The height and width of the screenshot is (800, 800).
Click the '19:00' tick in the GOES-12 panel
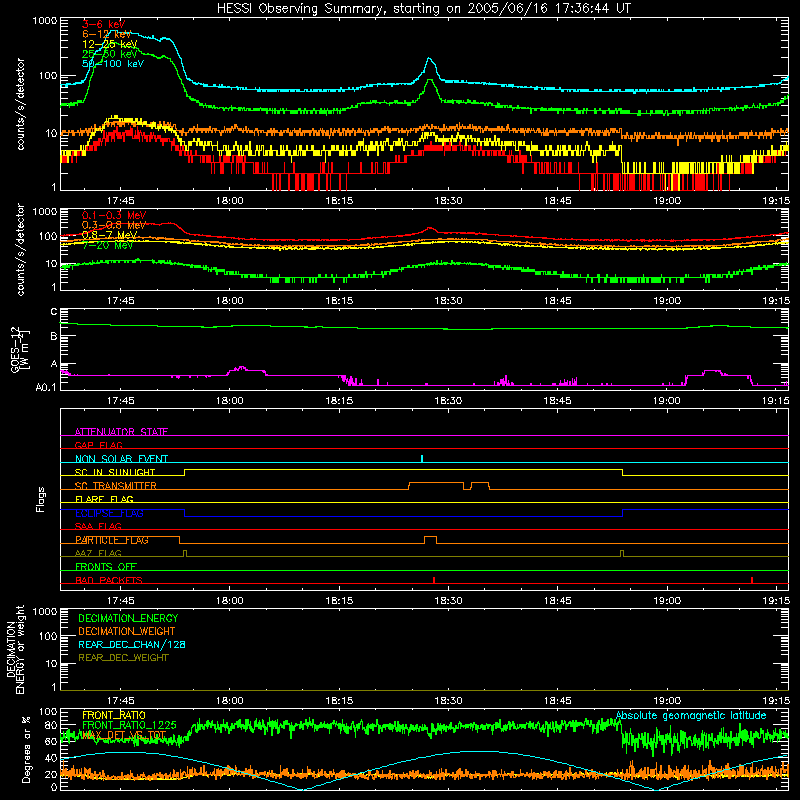pyautogui.click(x=667, y=401)
